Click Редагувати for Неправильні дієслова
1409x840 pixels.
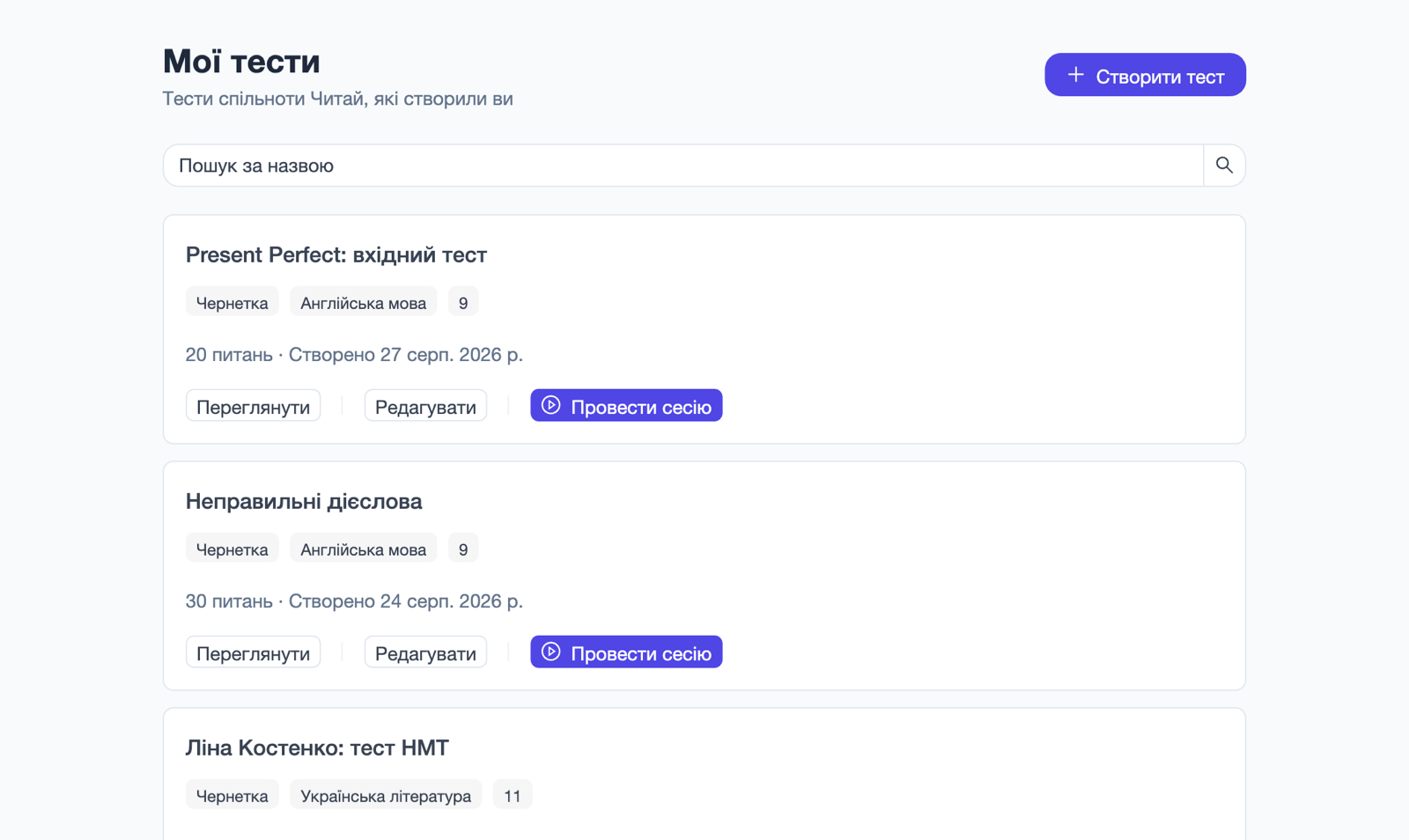(425, 652)
